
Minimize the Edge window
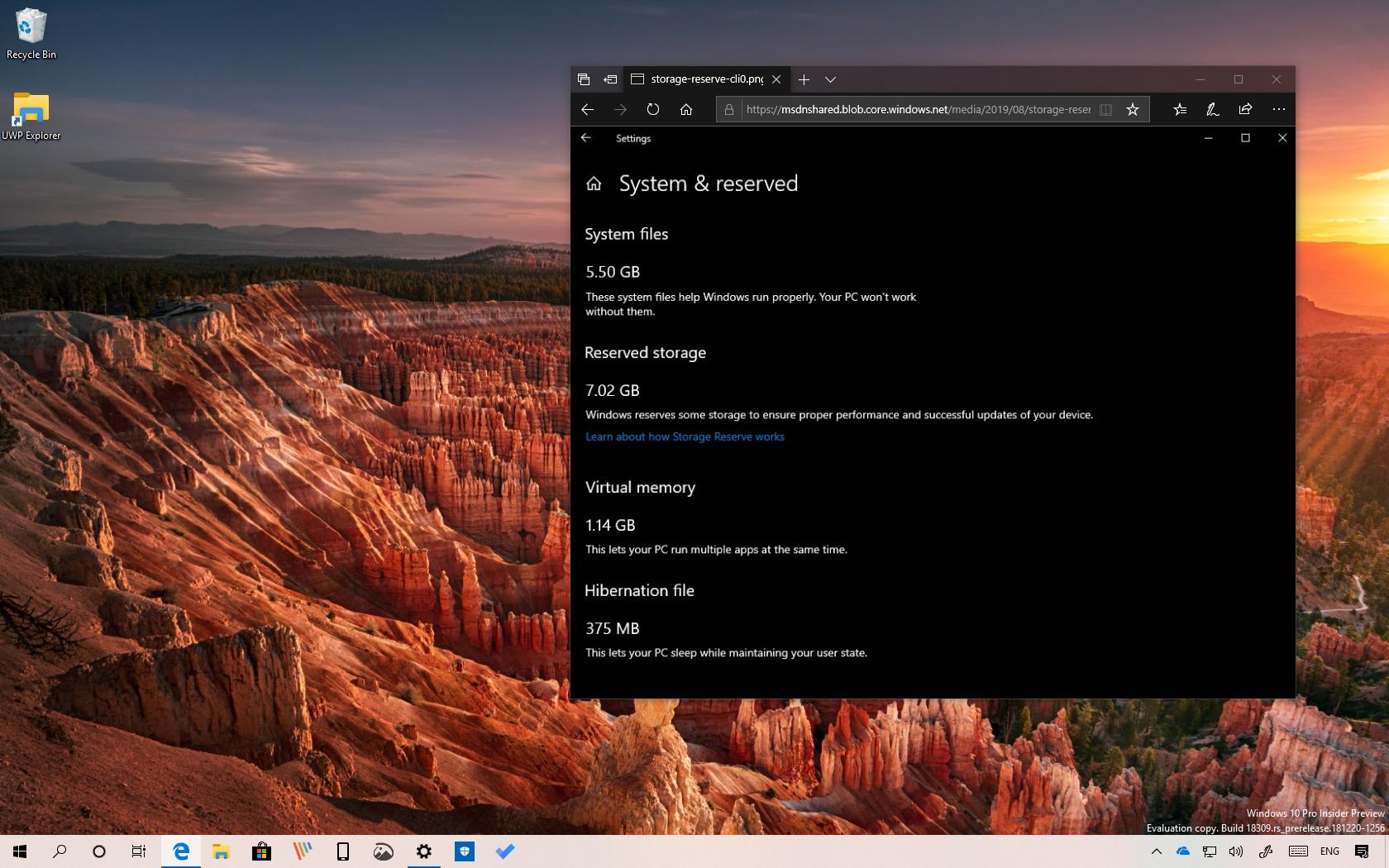[1200, 79]
